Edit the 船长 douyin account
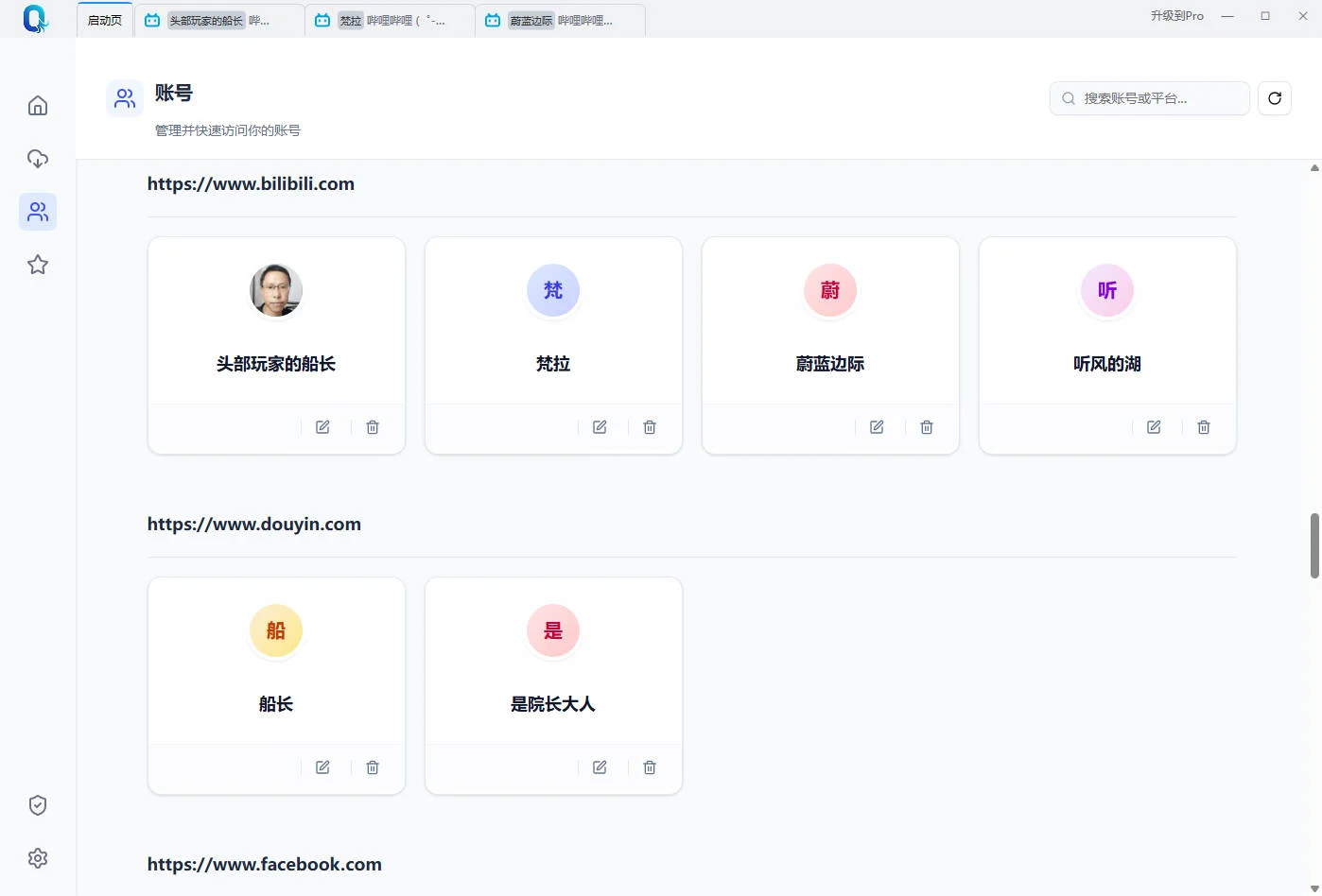This screenshot has height=896, width=1322. [x=322, y=767]
